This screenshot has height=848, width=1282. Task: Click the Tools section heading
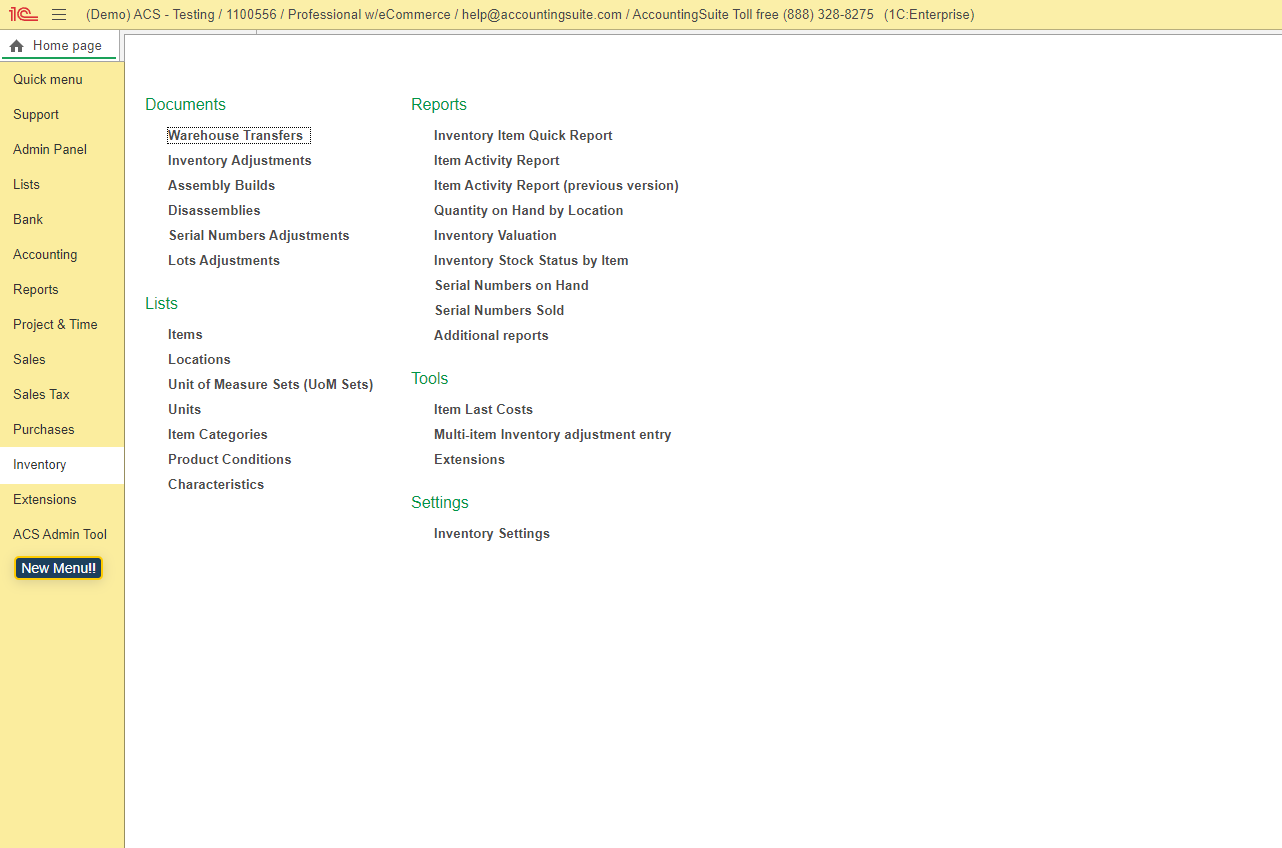430,379
